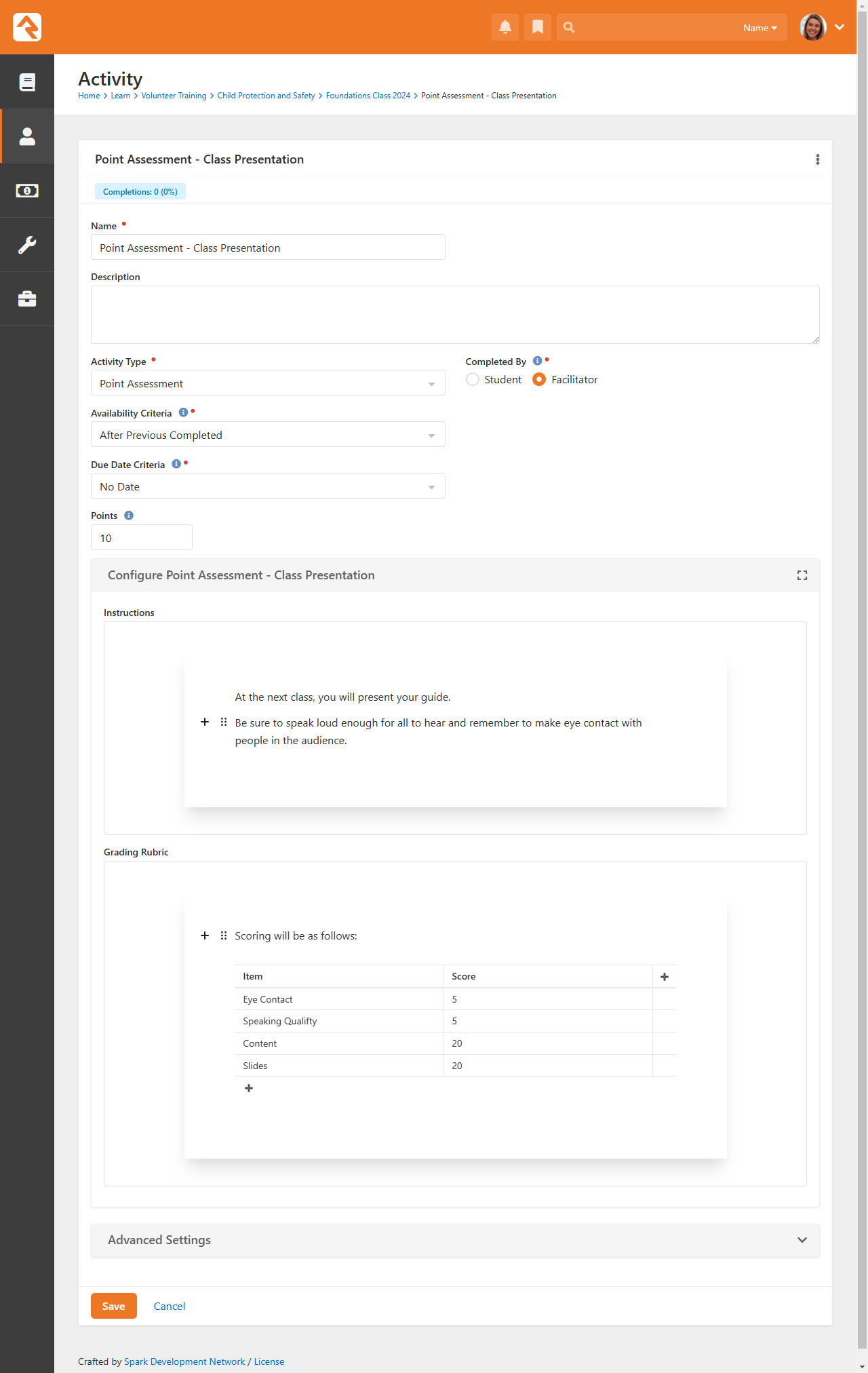Open the License link

(x=269, y=1361)
